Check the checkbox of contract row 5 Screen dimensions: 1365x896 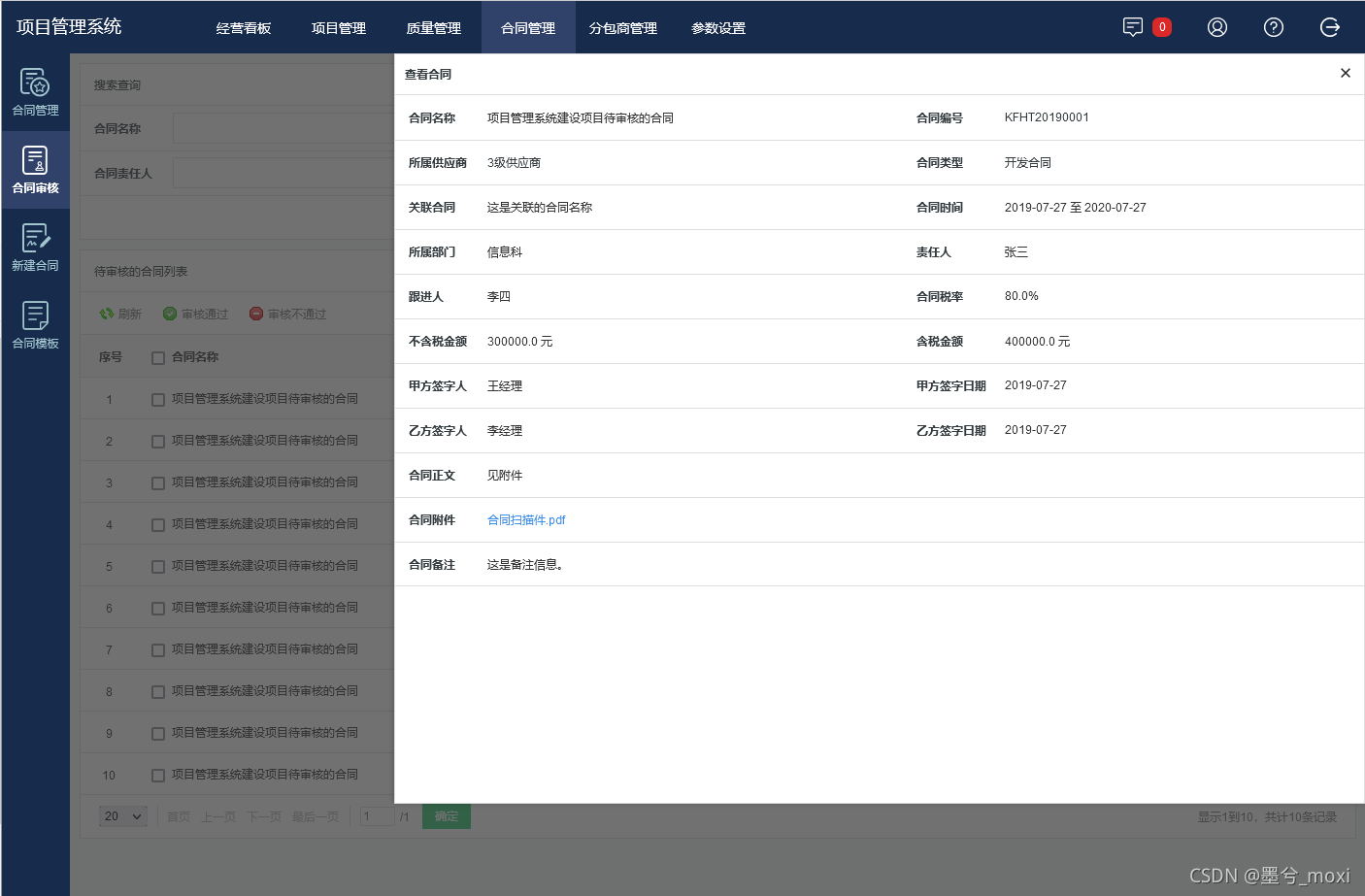[157, 565]
